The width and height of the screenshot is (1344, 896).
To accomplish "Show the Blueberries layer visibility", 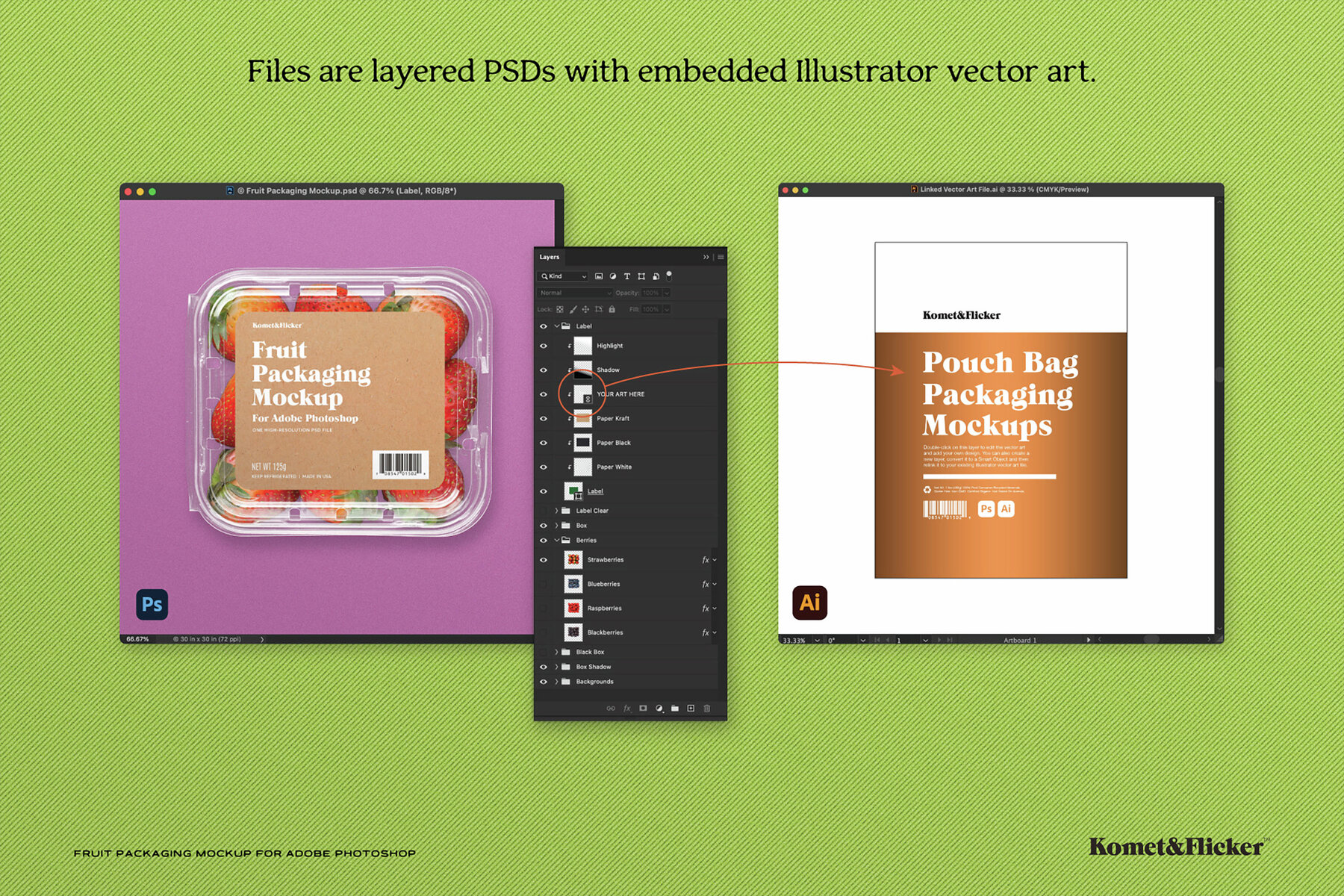I will coord(544,584).
